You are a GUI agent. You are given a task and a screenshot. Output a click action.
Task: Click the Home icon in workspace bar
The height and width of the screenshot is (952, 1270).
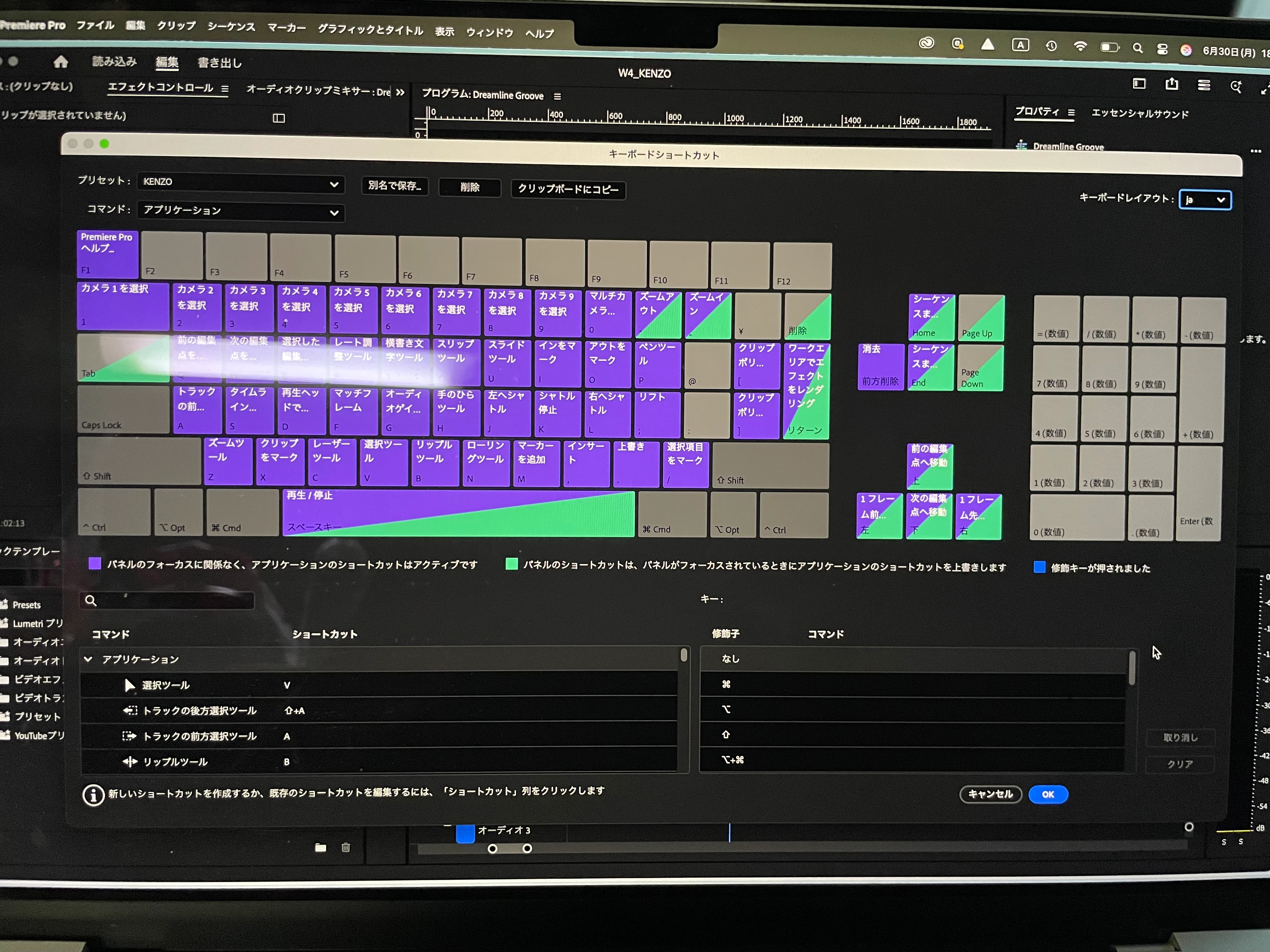tap(61, 61)
